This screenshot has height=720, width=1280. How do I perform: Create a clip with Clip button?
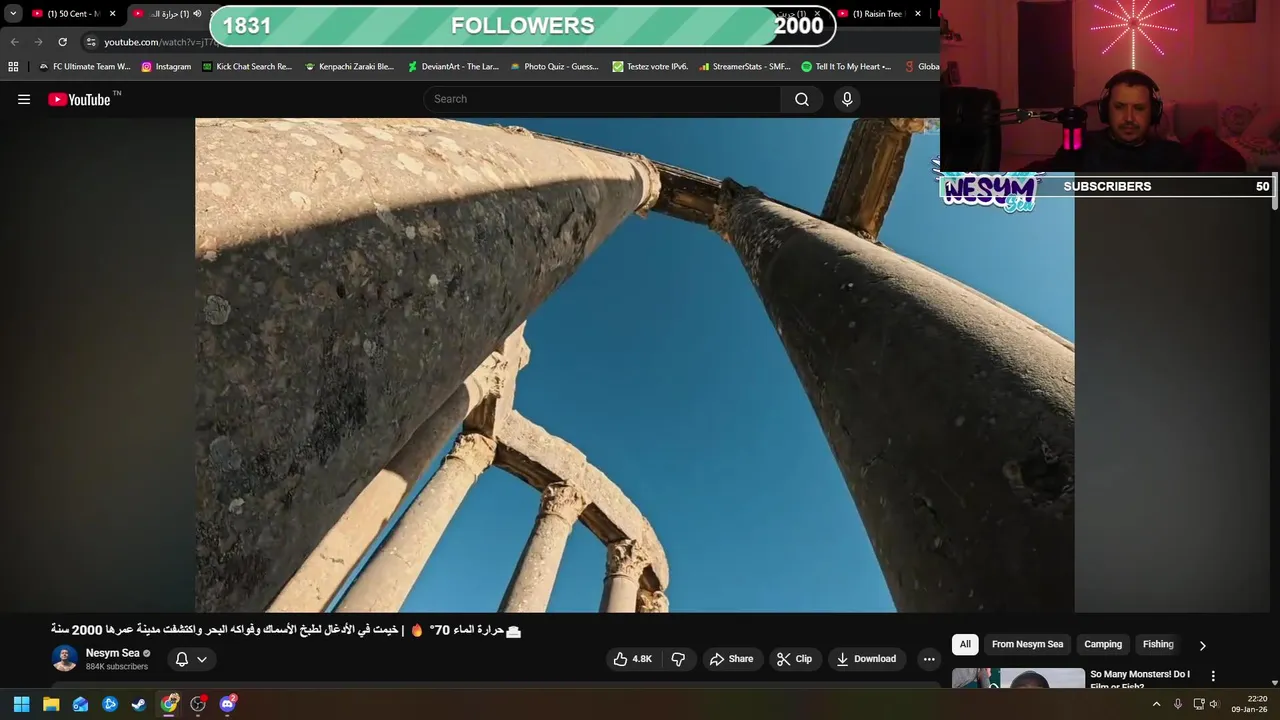tap(794, 659)
